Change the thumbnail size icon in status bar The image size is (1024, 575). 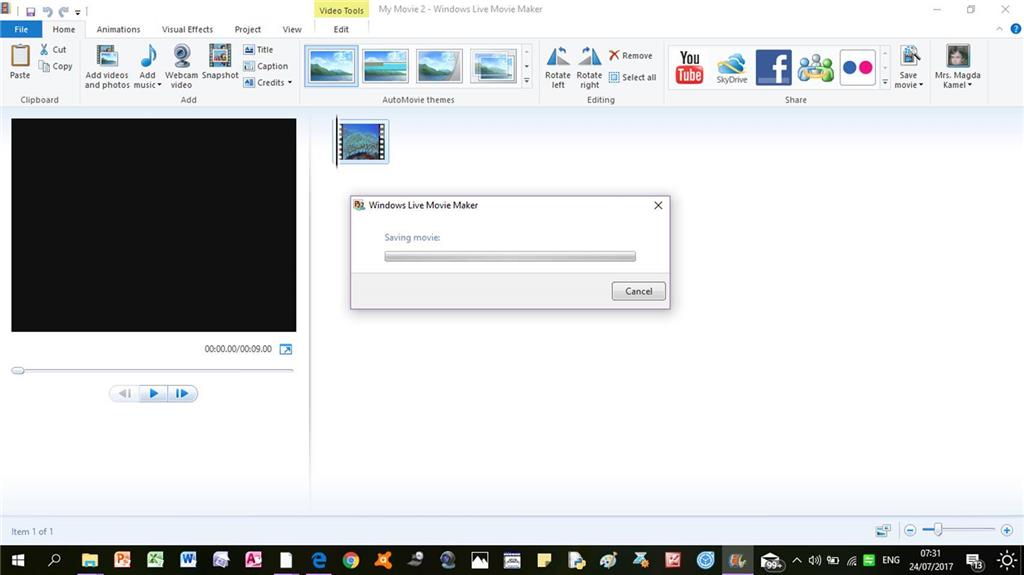(x=883, y=530)
